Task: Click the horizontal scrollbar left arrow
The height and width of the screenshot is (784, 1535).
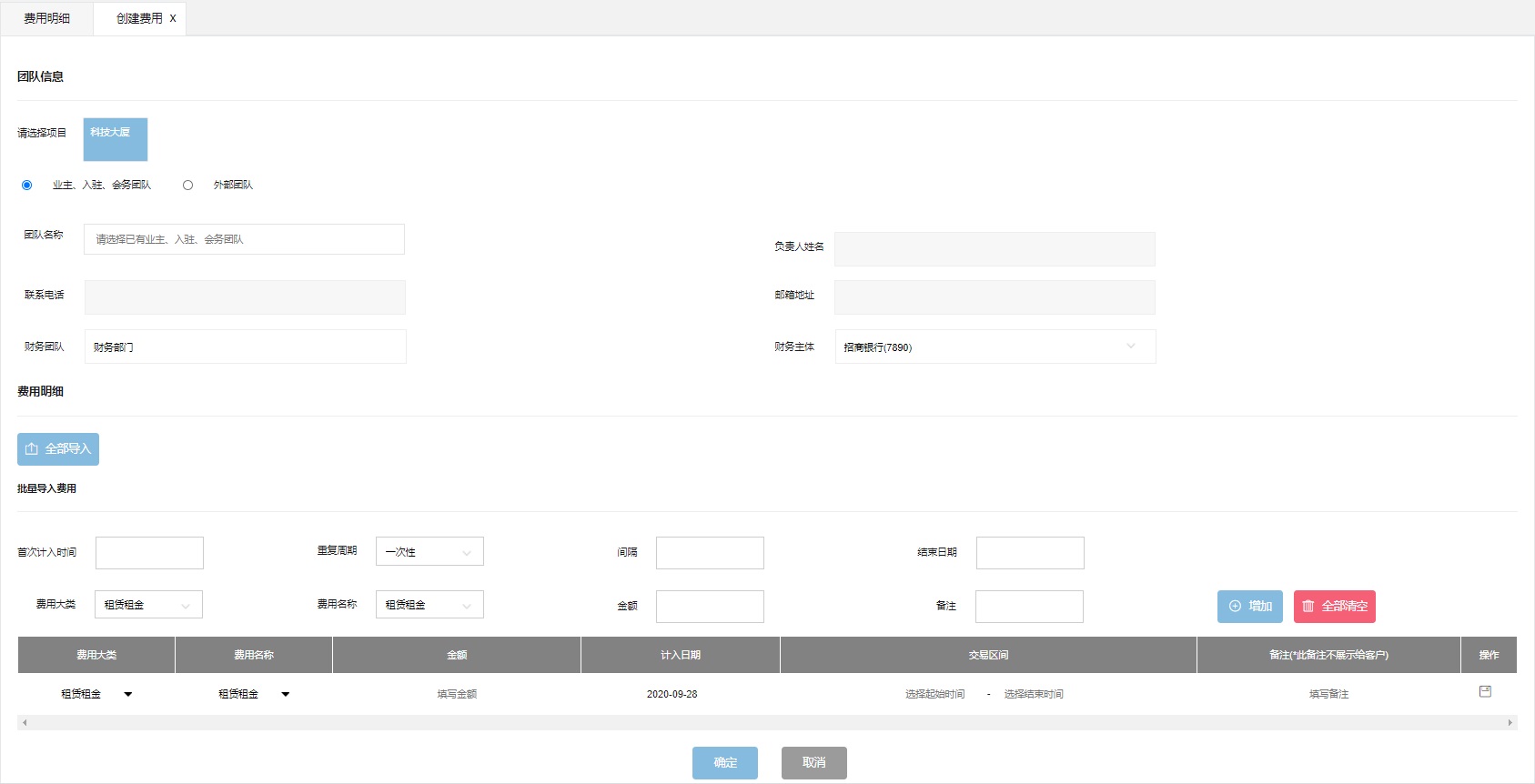Action: pyautogui.click(x=25, y=723)
